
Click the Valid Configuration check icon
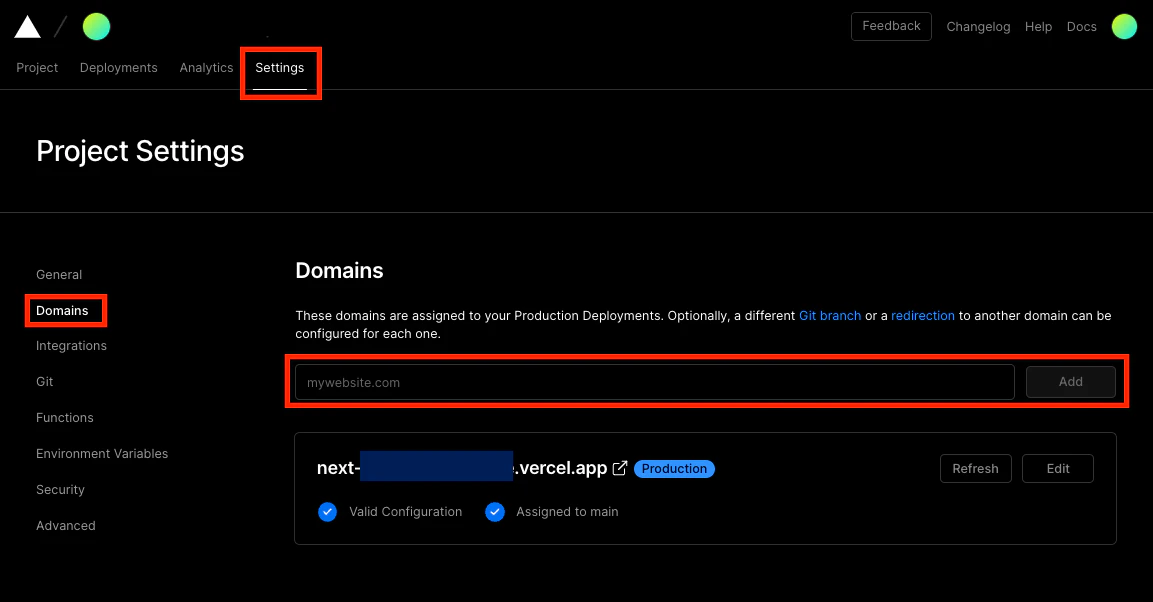coord(327,512)
